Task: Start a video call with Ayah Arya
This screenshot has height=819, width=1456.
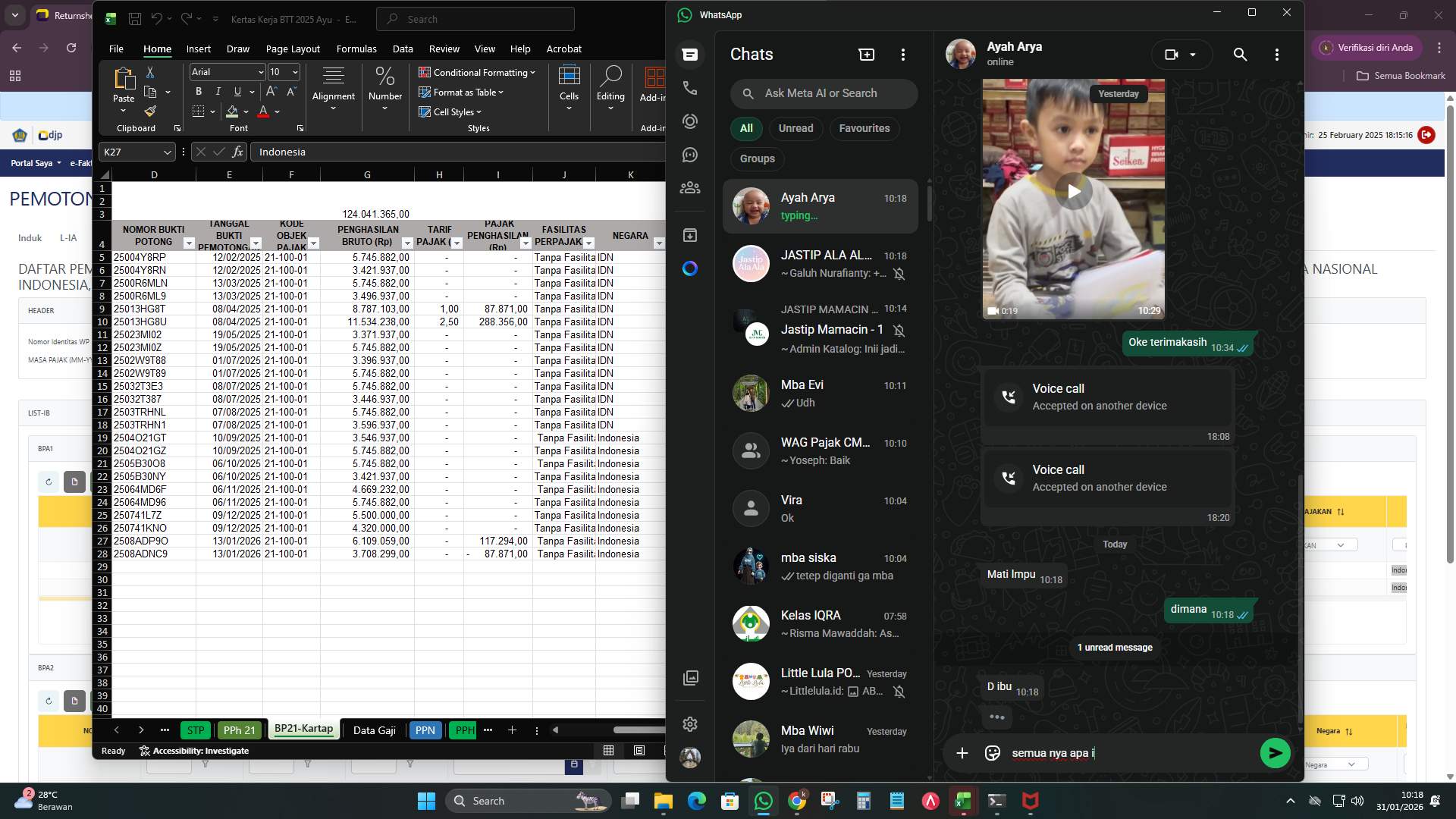Action: pos(1172,55)
